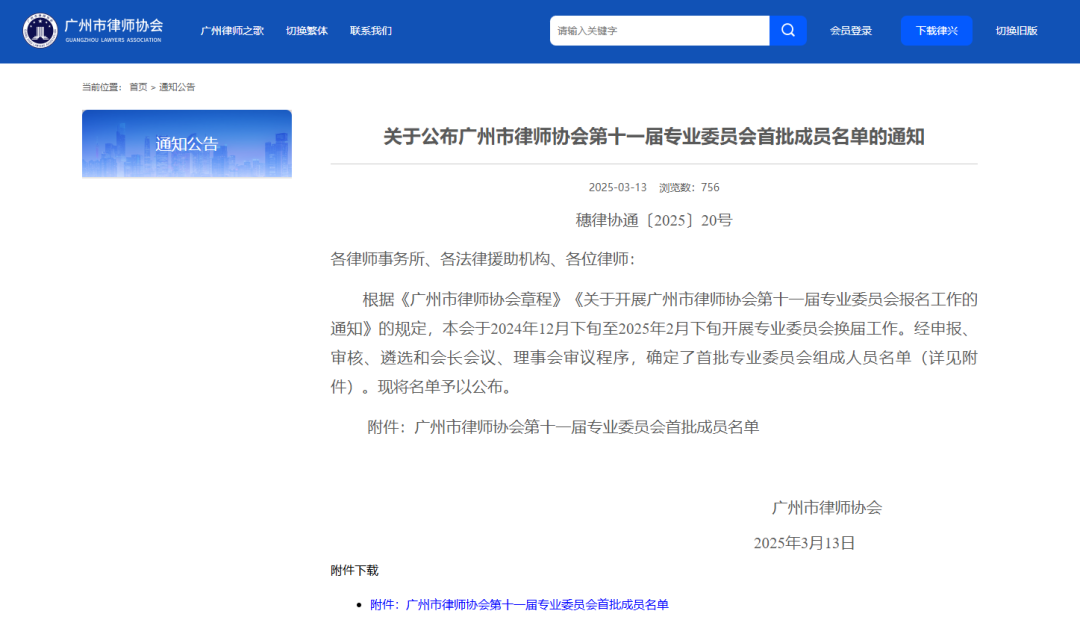Click the publish date 2025-03-13
This screenshot has width=1080, height=635.
(x=617, y=187)
